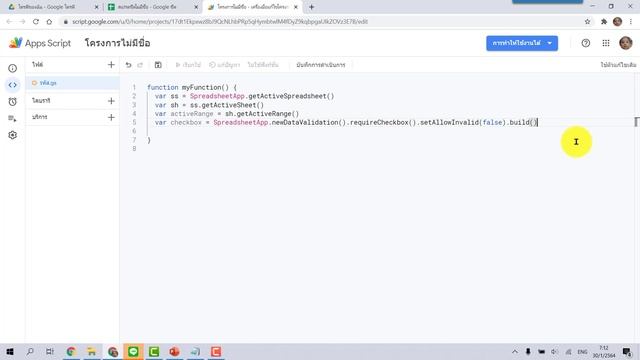Run the selected function

coord(188,65)
